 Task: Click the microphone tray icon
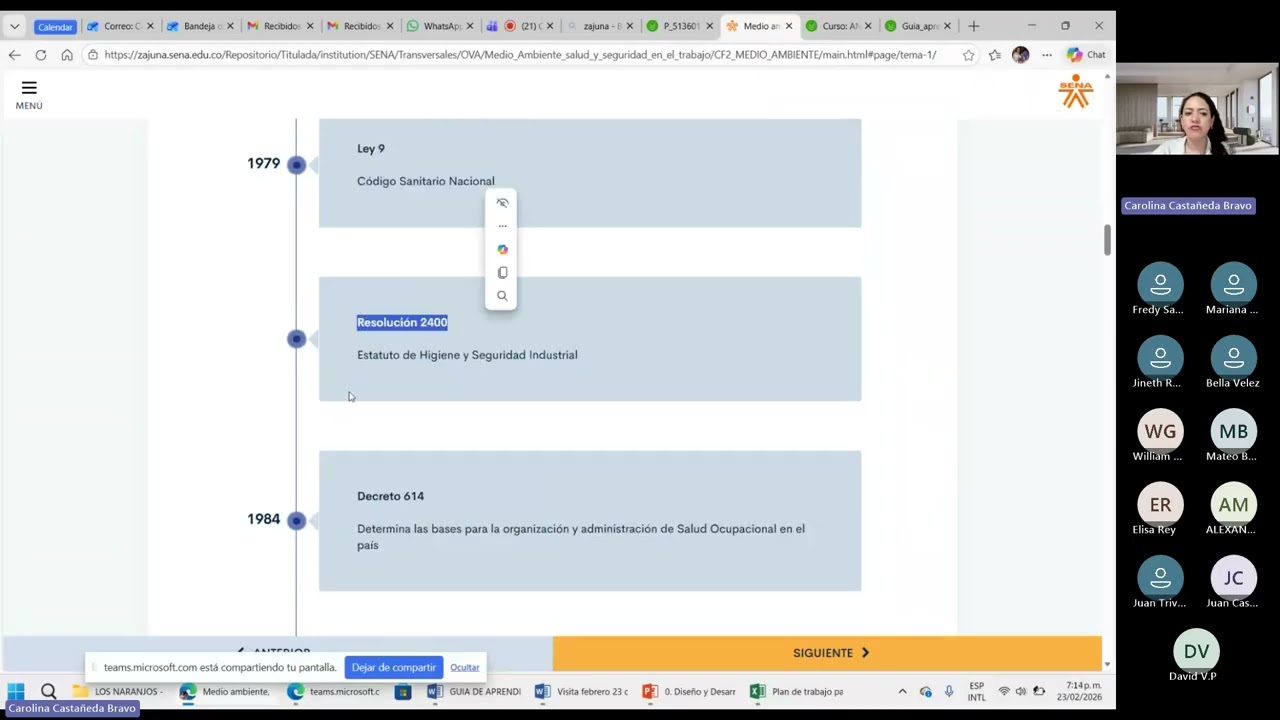[949, 691]
